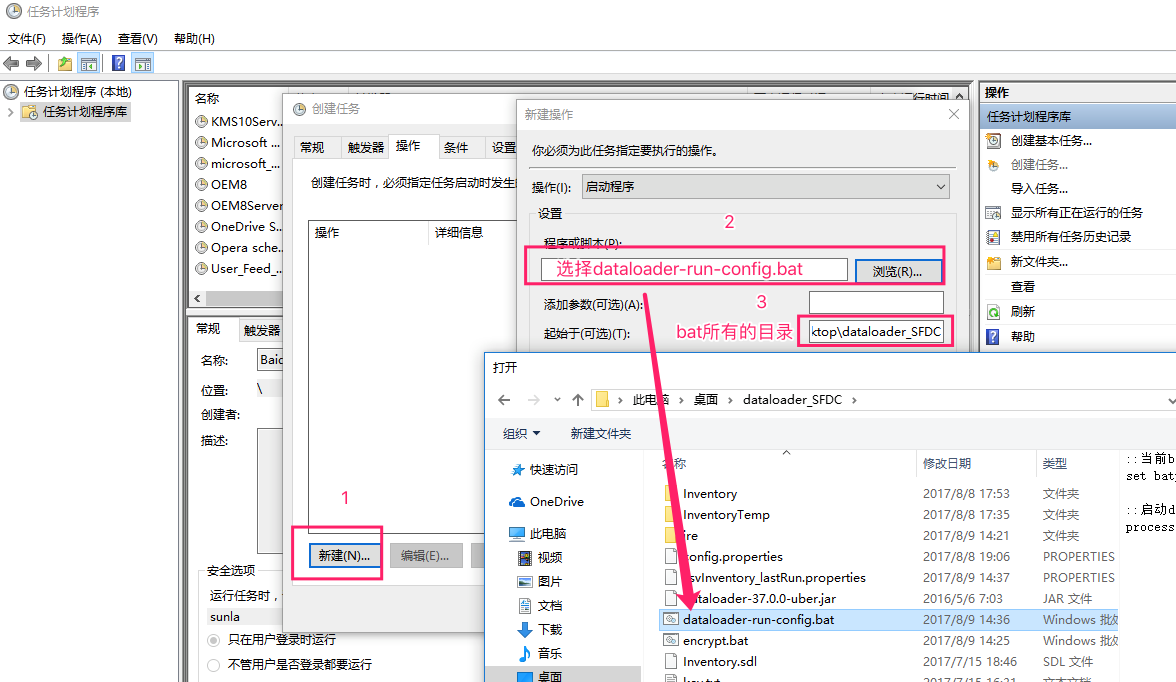Click the export folder toolbar icon
Screen dimensions: 1176x682
[x=63, y=62]
